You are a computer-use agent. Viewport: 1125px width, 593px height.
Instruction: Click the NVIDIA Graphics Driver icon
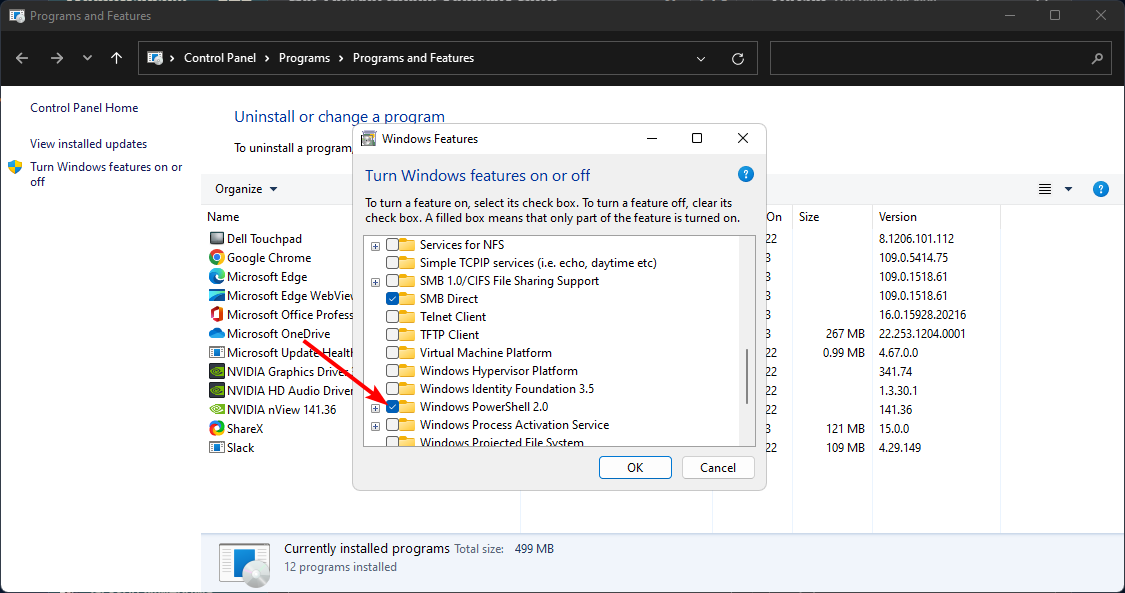(217, 371)
